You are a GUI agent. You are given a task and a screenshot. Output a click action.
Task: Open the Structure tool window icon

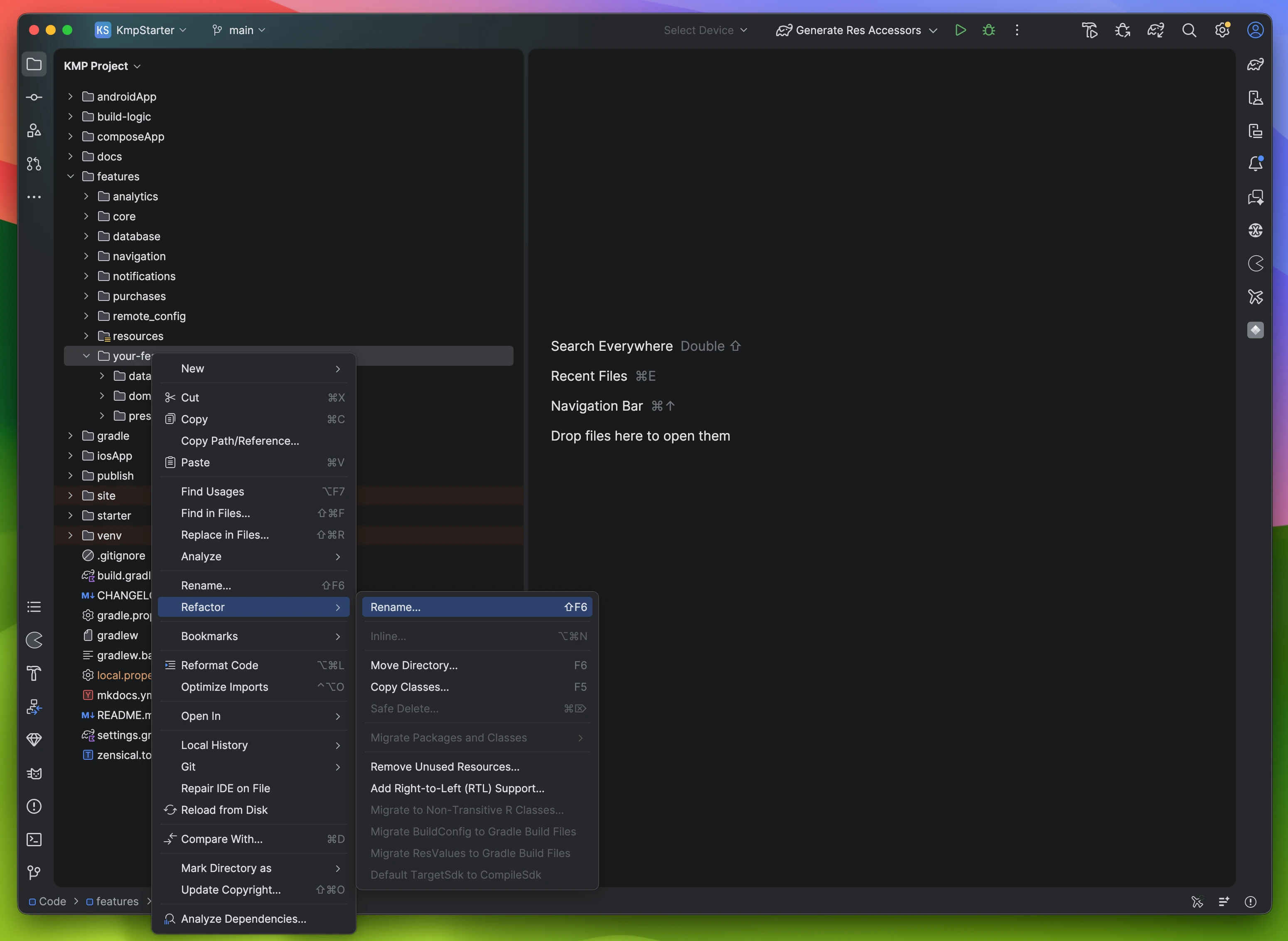tap(34, 131)
